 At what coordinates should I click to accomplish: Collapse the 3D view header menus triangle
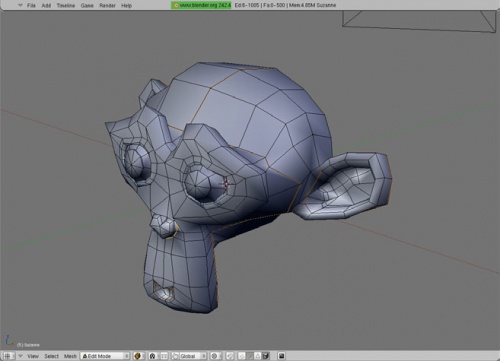[20, 356]
